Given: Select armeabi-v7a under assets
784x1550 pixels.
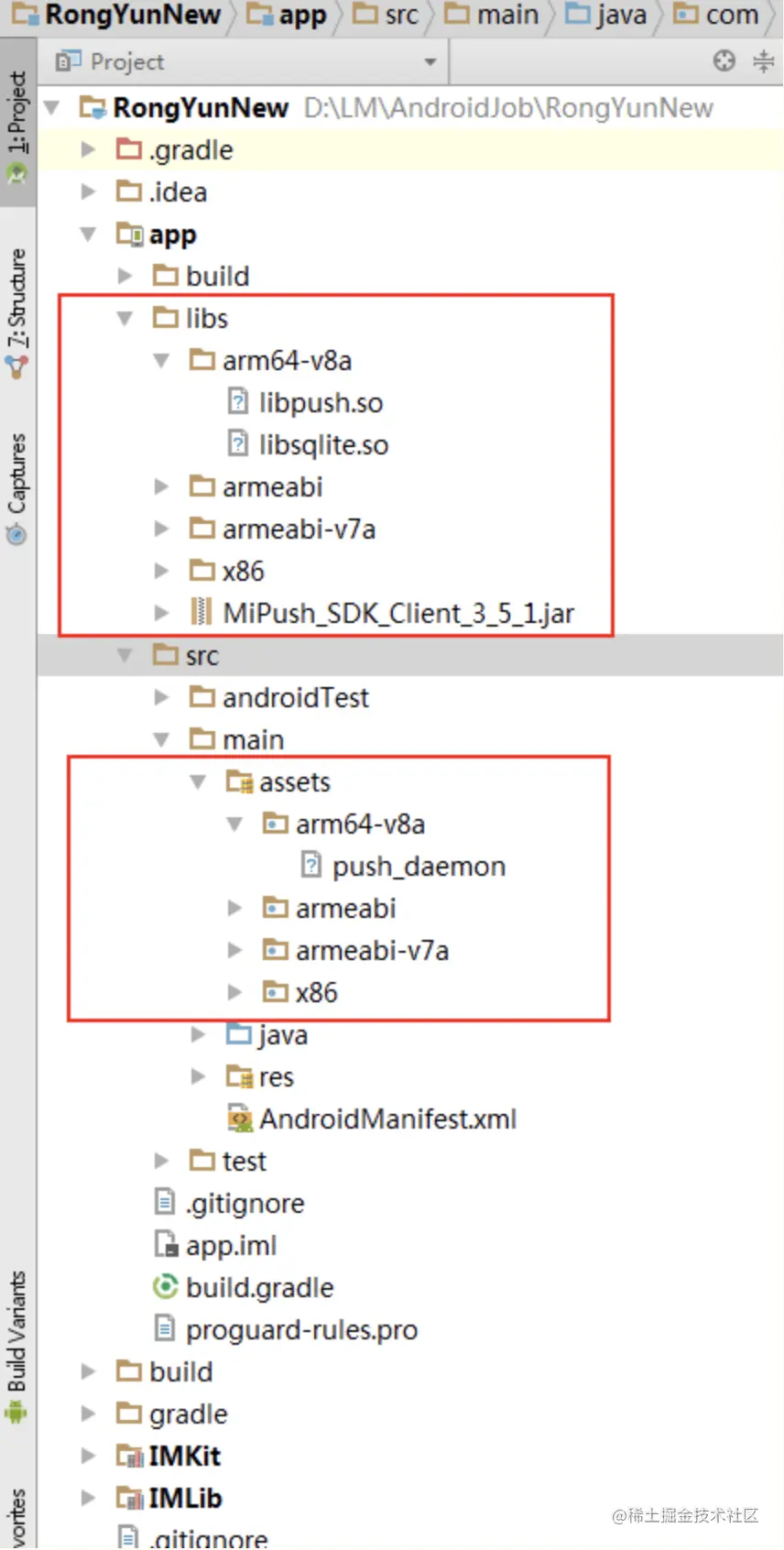Looking at the screenshot, I should coord(372,951).
